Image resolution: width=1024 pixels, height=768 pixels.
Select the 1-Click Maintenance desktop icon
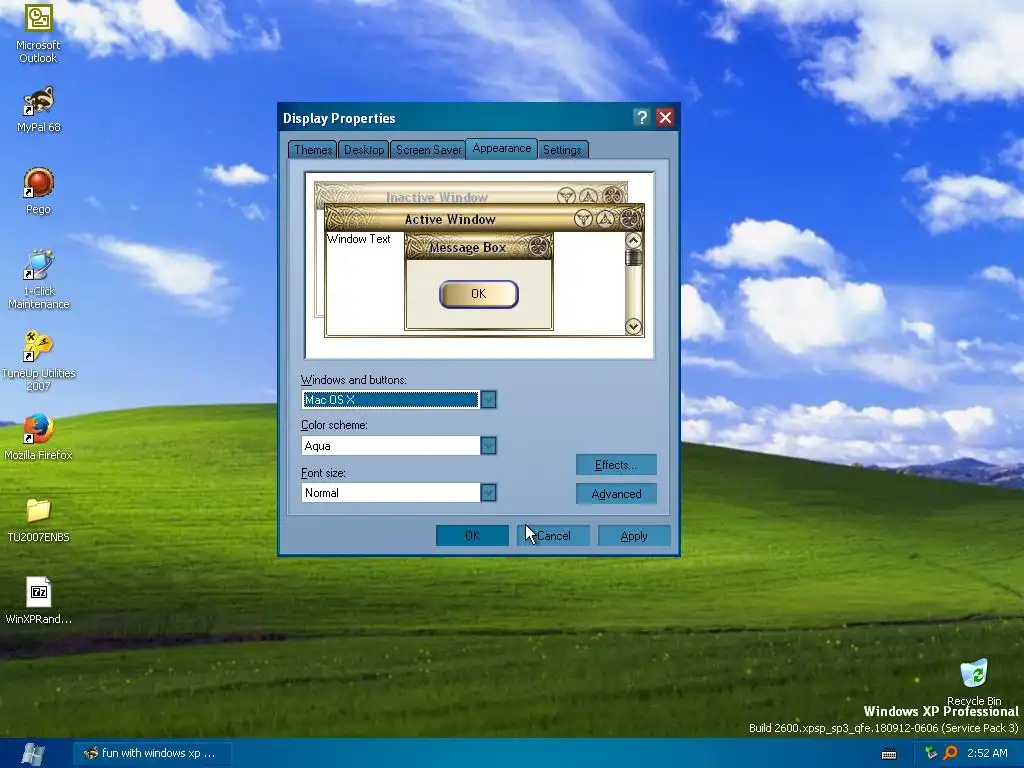(38, 279)
